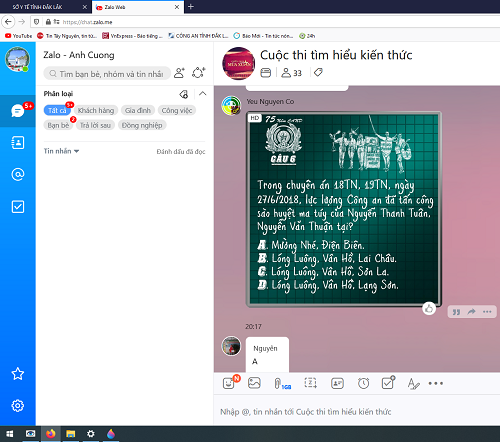Viewport: 500px width, 442px height.
Task: Click the reminder clock icon in chat toolbar
Action: click(x=363, y=383)
